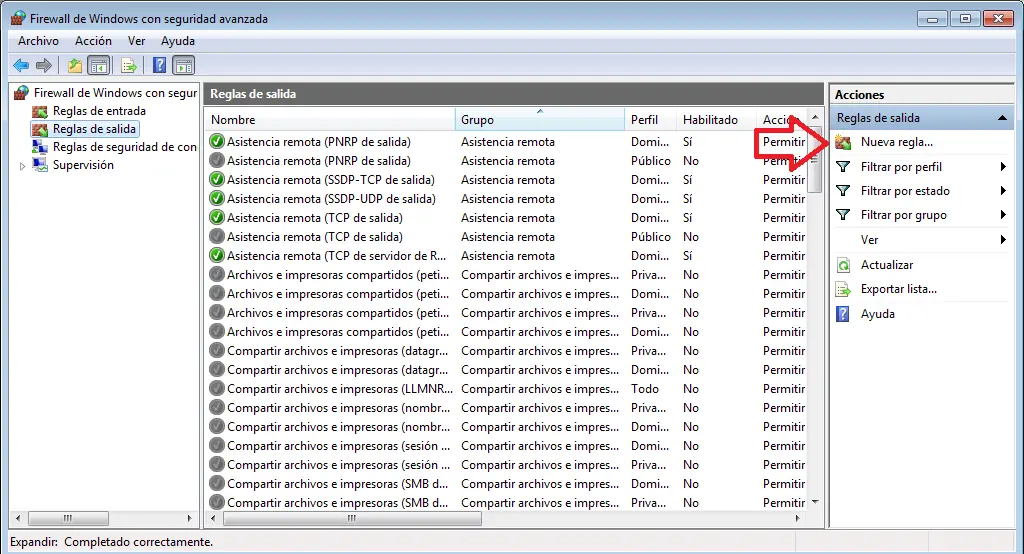Click the Back arrow toolbar icon

click(21, 65)
